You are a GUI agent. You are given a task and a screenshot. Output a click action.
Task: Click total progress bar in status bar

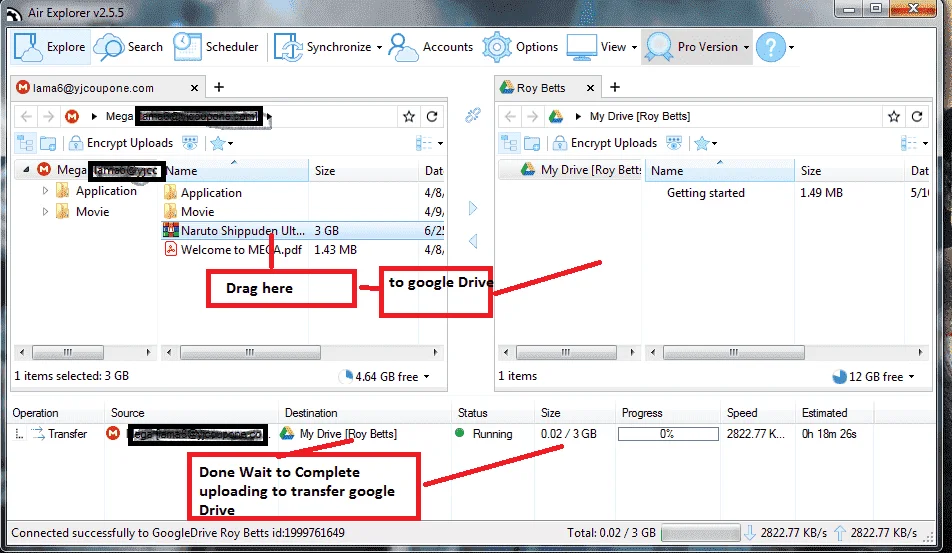pos(700,533)
